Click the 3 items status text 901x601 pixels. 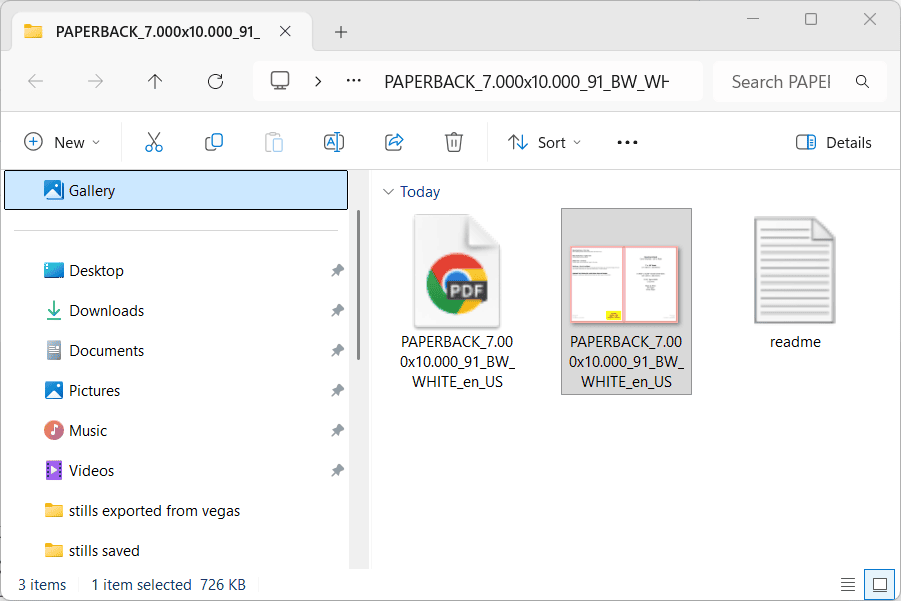tap(42, 585)
